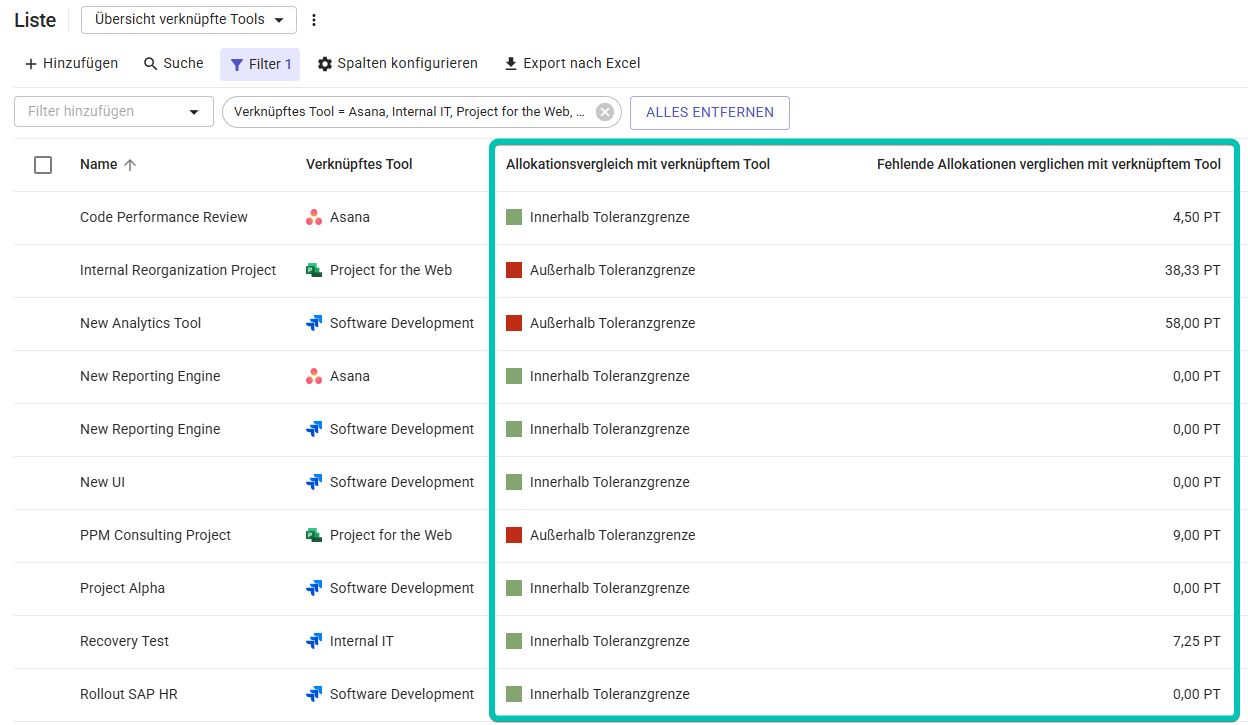Image resolution: width=1248 pixels, height=725 pixels.
Task: Toggle the select-all checkbox in table header
Action: tap(43, 165)
